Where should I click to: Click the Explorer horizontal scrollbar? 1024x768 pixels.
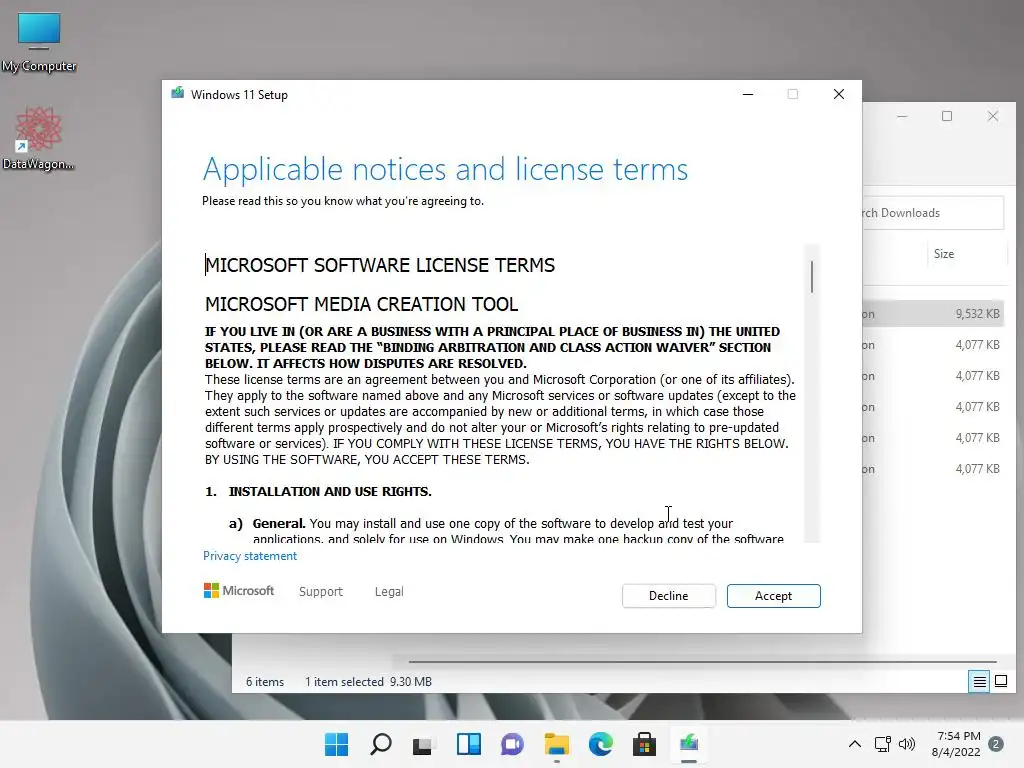[x=702, y=662]
